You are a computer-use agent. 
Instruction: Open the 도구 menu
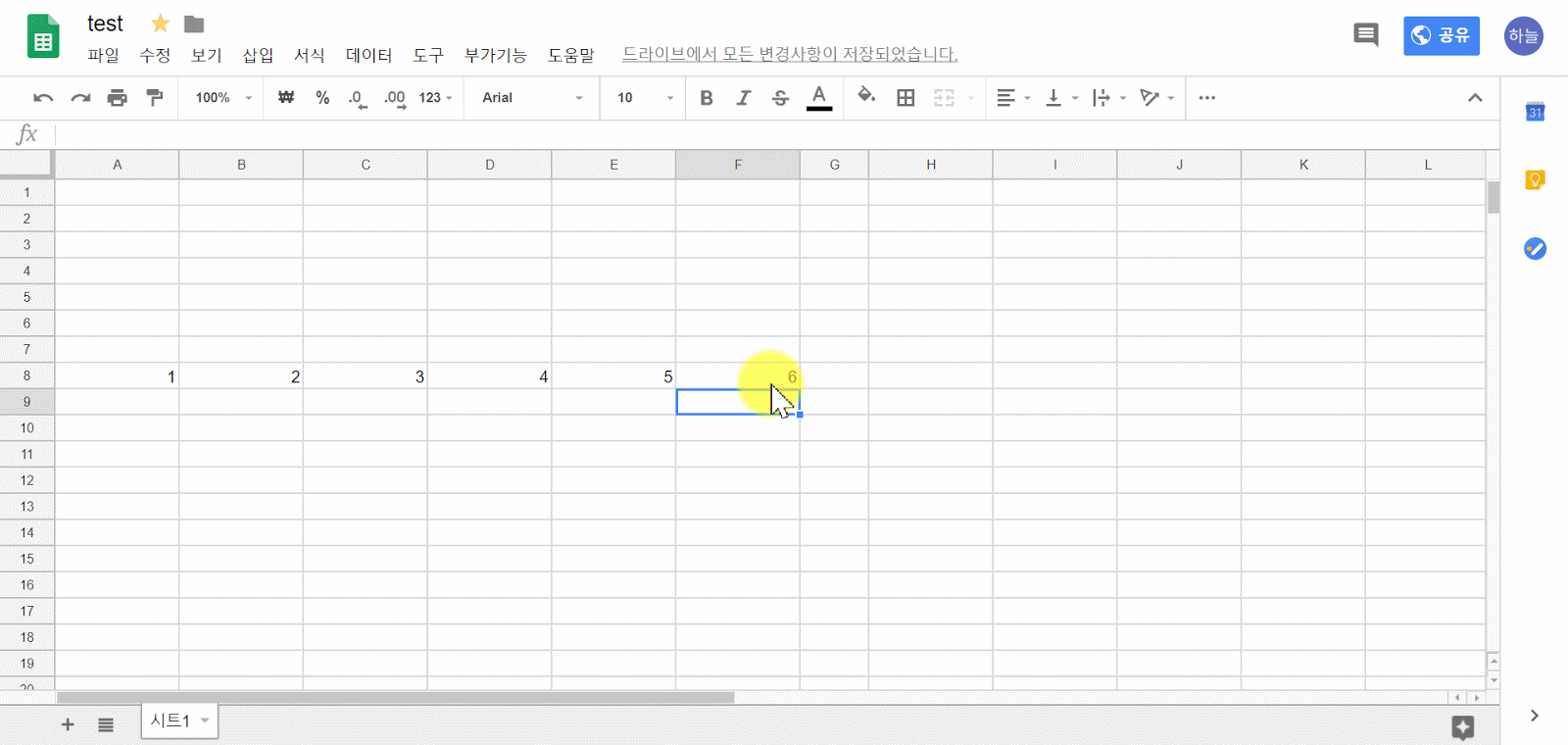428,55
